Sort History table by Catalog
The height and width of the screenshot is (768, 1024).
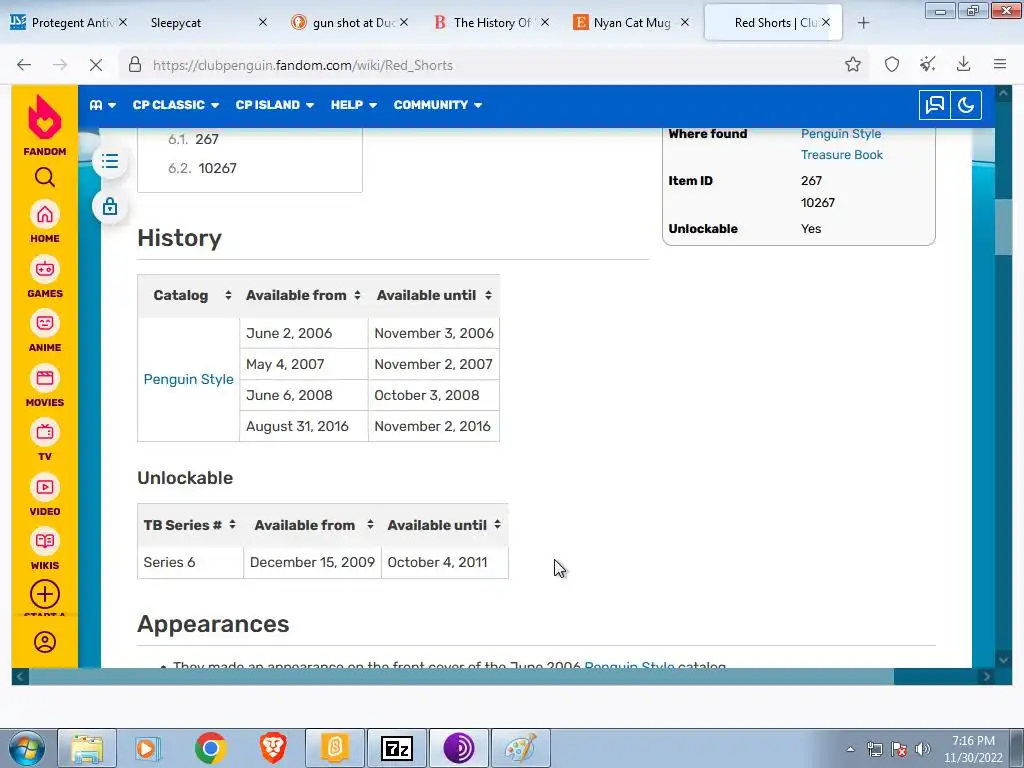(x=189, y=295)
